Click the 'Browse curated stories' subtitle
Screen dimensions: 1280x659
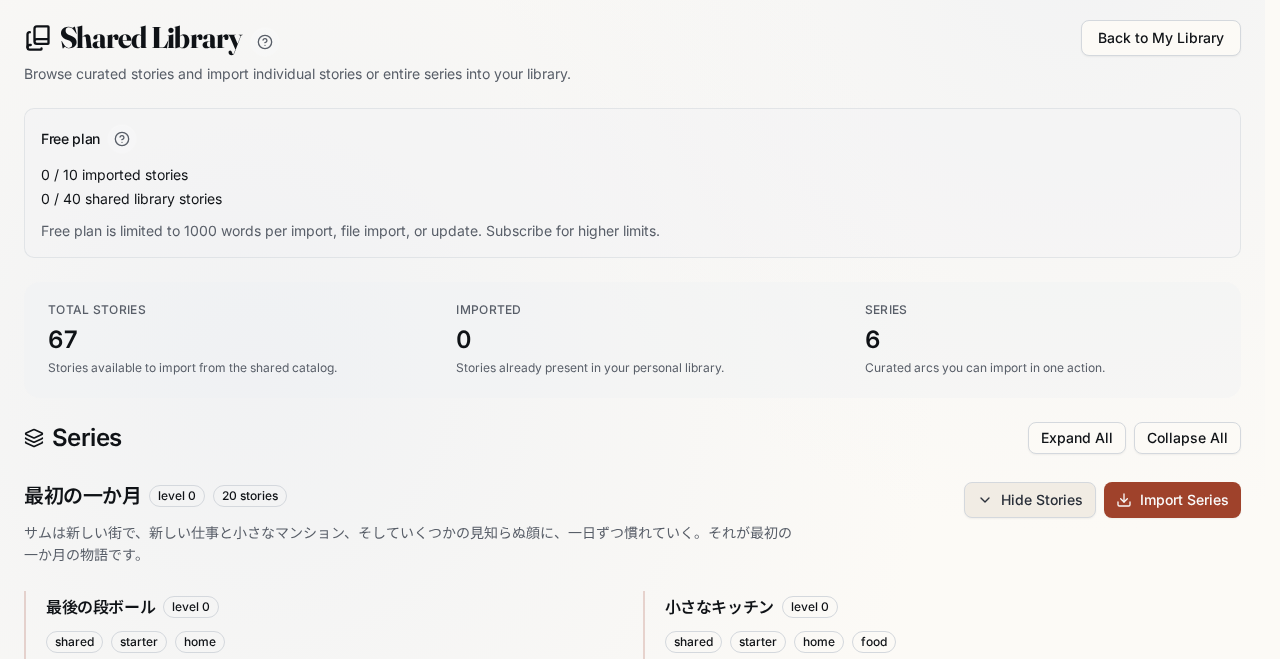pos(297,74)
